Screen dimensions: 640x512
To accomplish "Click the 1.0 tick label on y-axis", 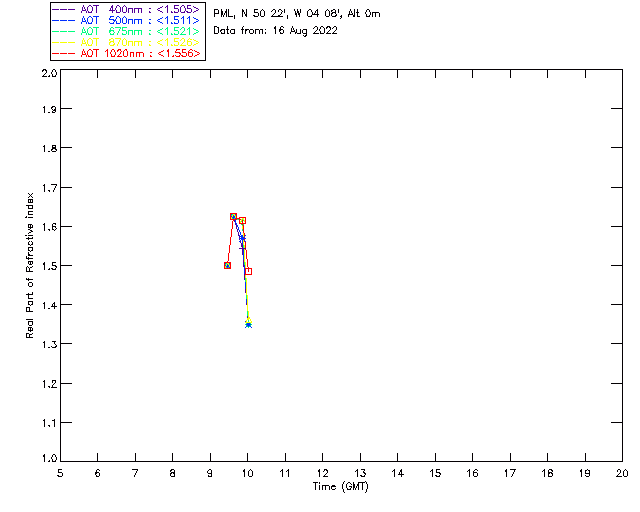I will coord(49,458).
